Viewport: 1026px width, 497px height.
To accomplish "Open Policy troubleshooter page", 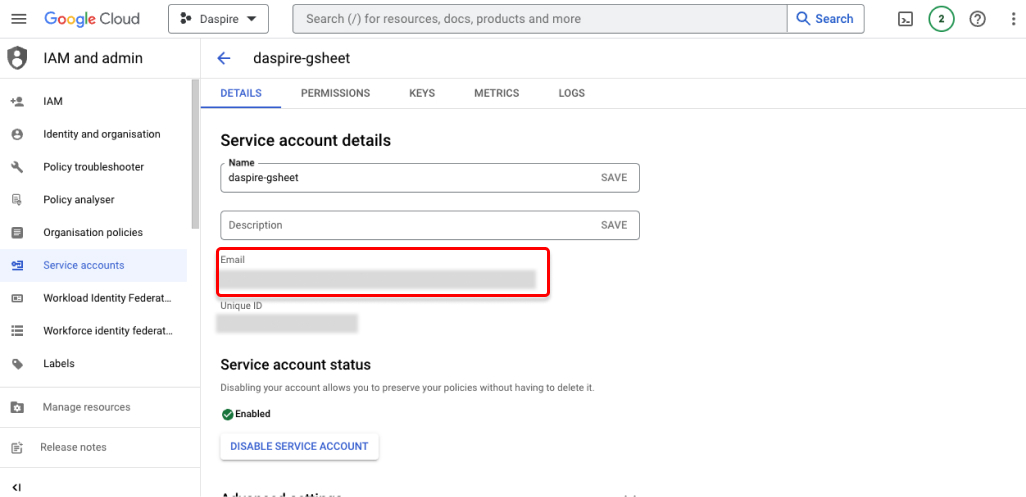I will (94, 167).
